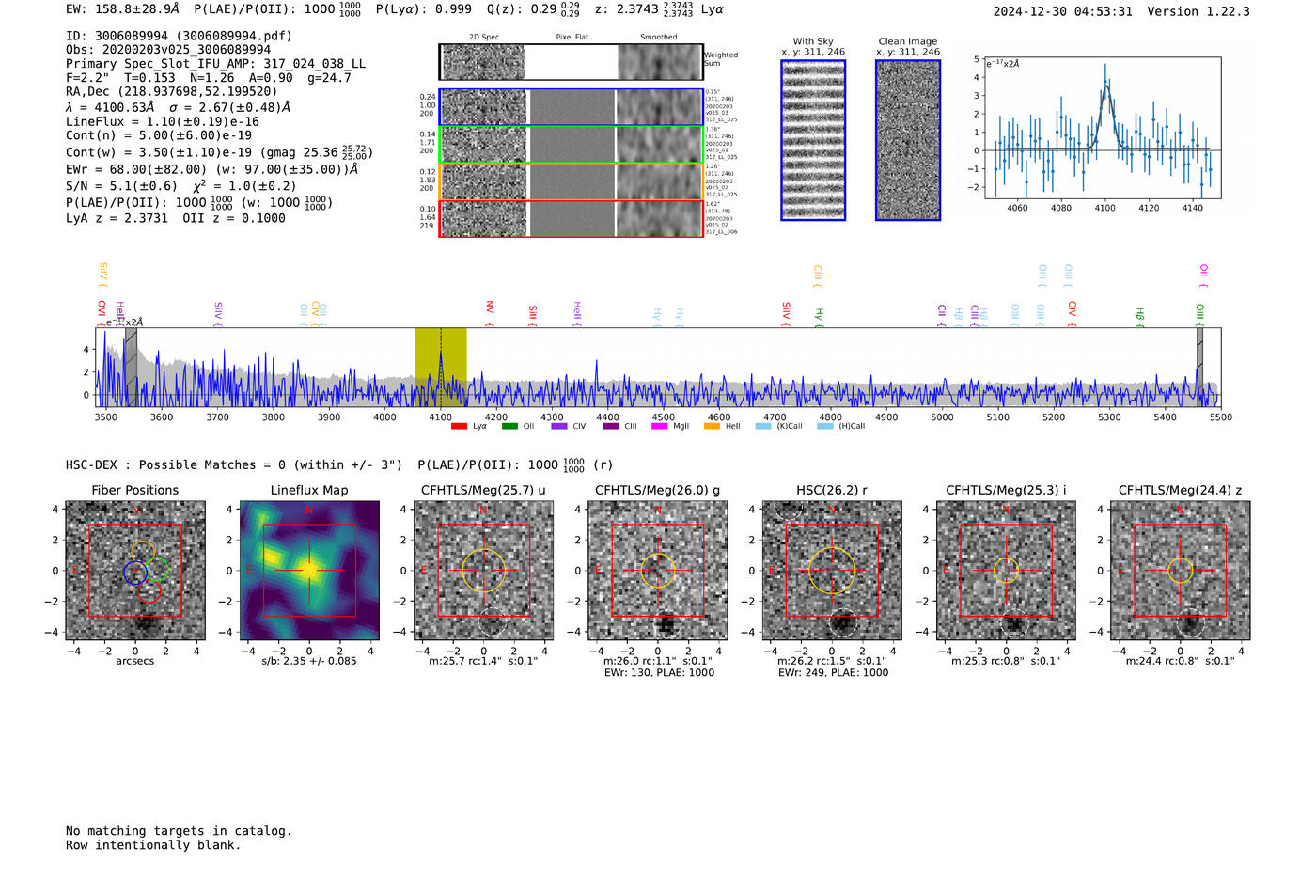Click the orange fiber circle in Fiber Positions
Viewport: 1316px width, 896px height.
tap(143, 554)
